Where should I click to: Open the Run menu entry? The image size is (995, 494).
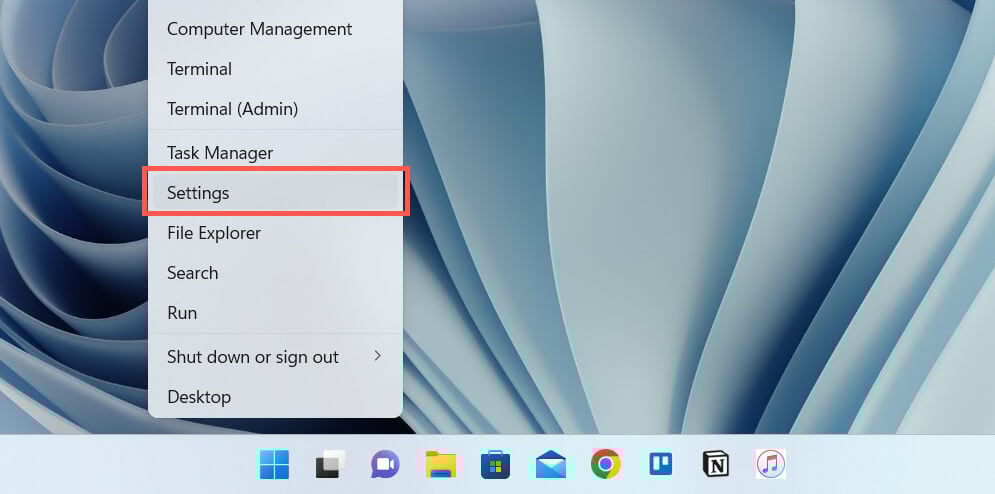[275, 313]
